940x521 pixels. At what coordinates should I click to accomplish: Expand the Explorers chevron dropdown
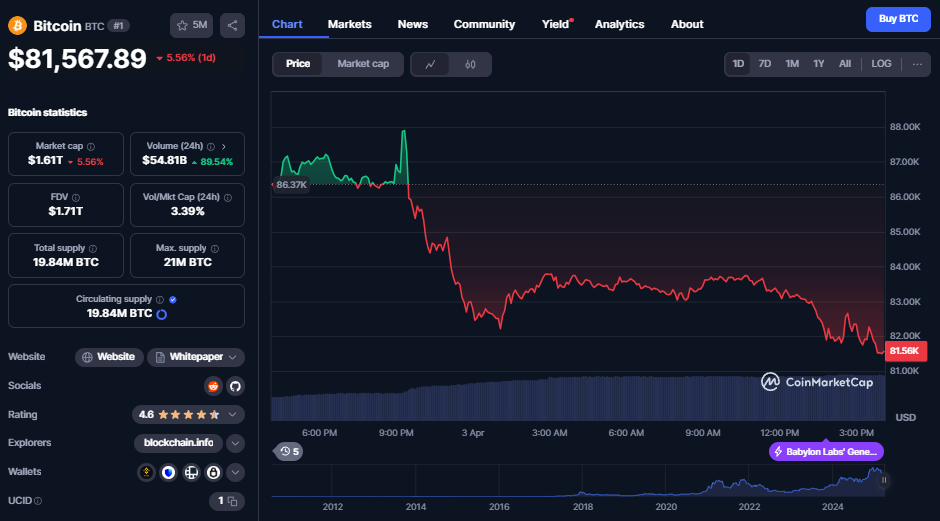coord(236,444)
